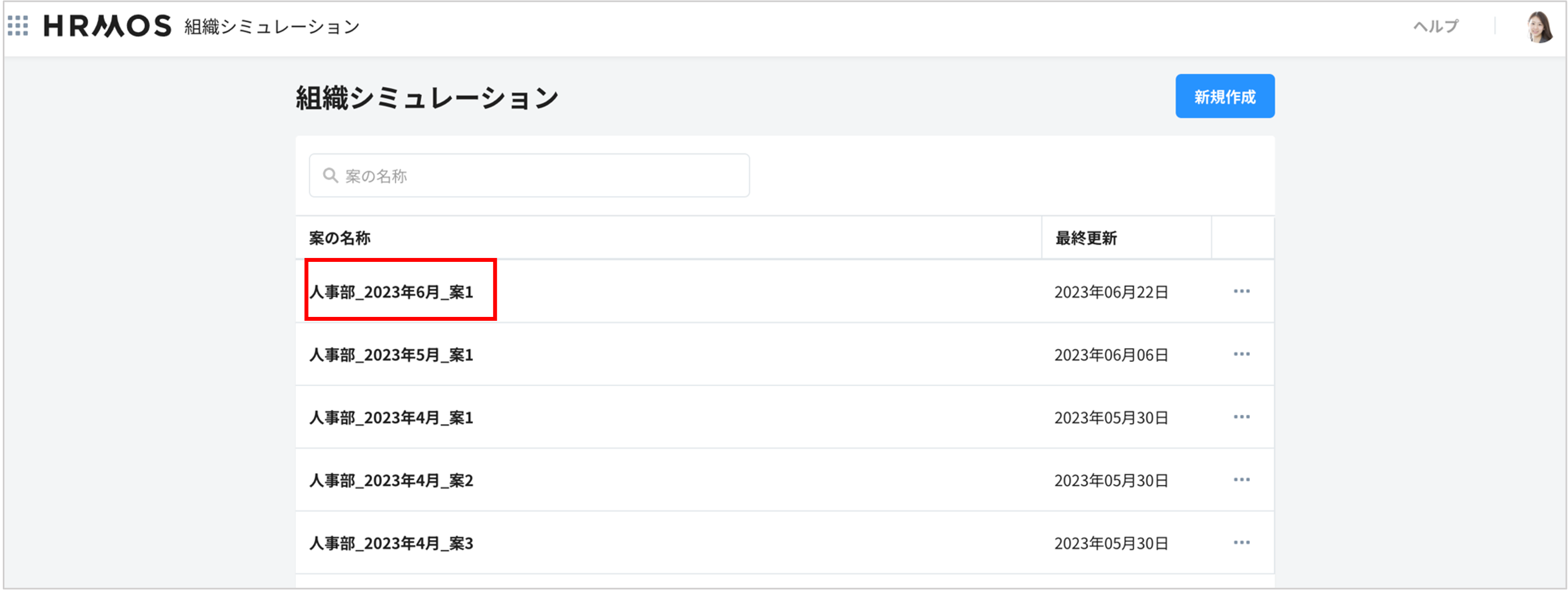1568x591 pixels.
Task: Open plan 人事部_2023年4月_案3
Action: (x=391, y=543)
